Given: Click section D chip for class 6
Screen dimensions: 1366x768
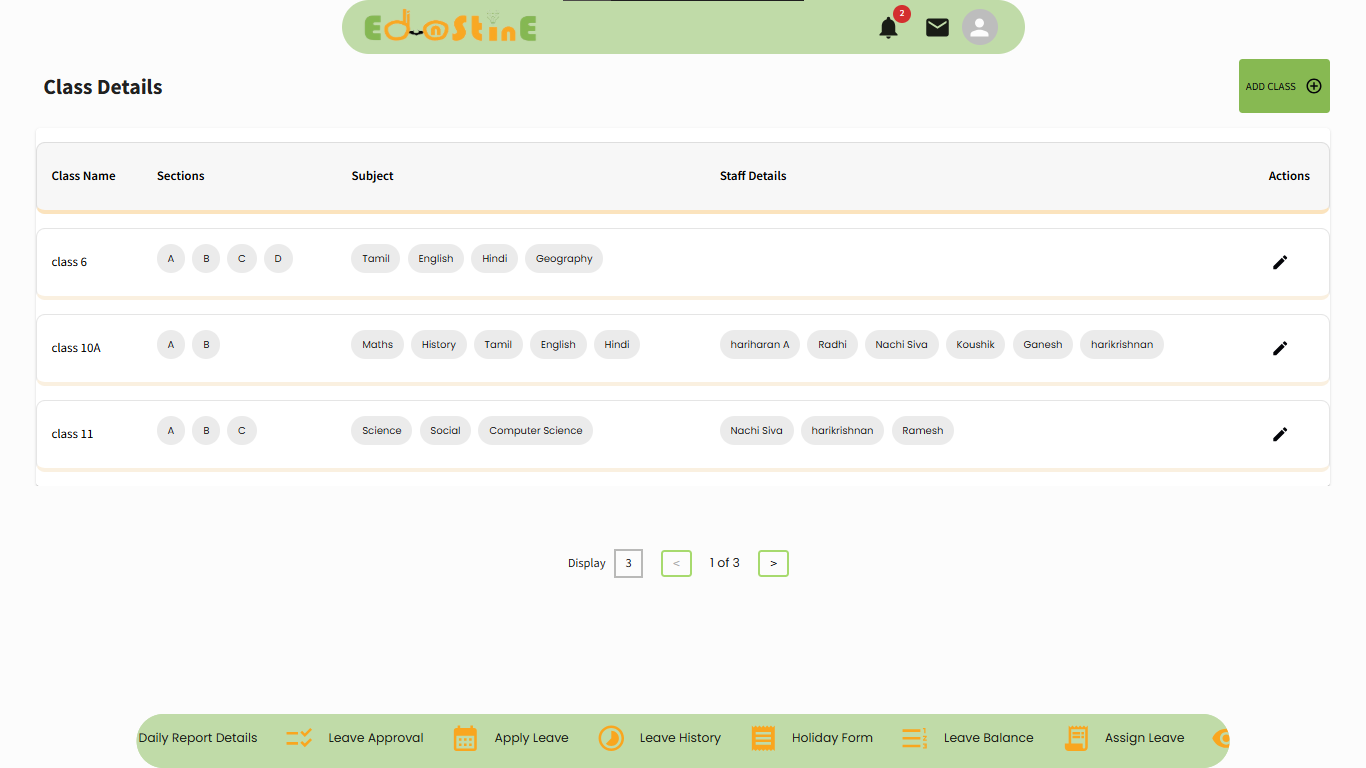Looking at the screenshot, I should pyautogui.click(x=278, y=259).
